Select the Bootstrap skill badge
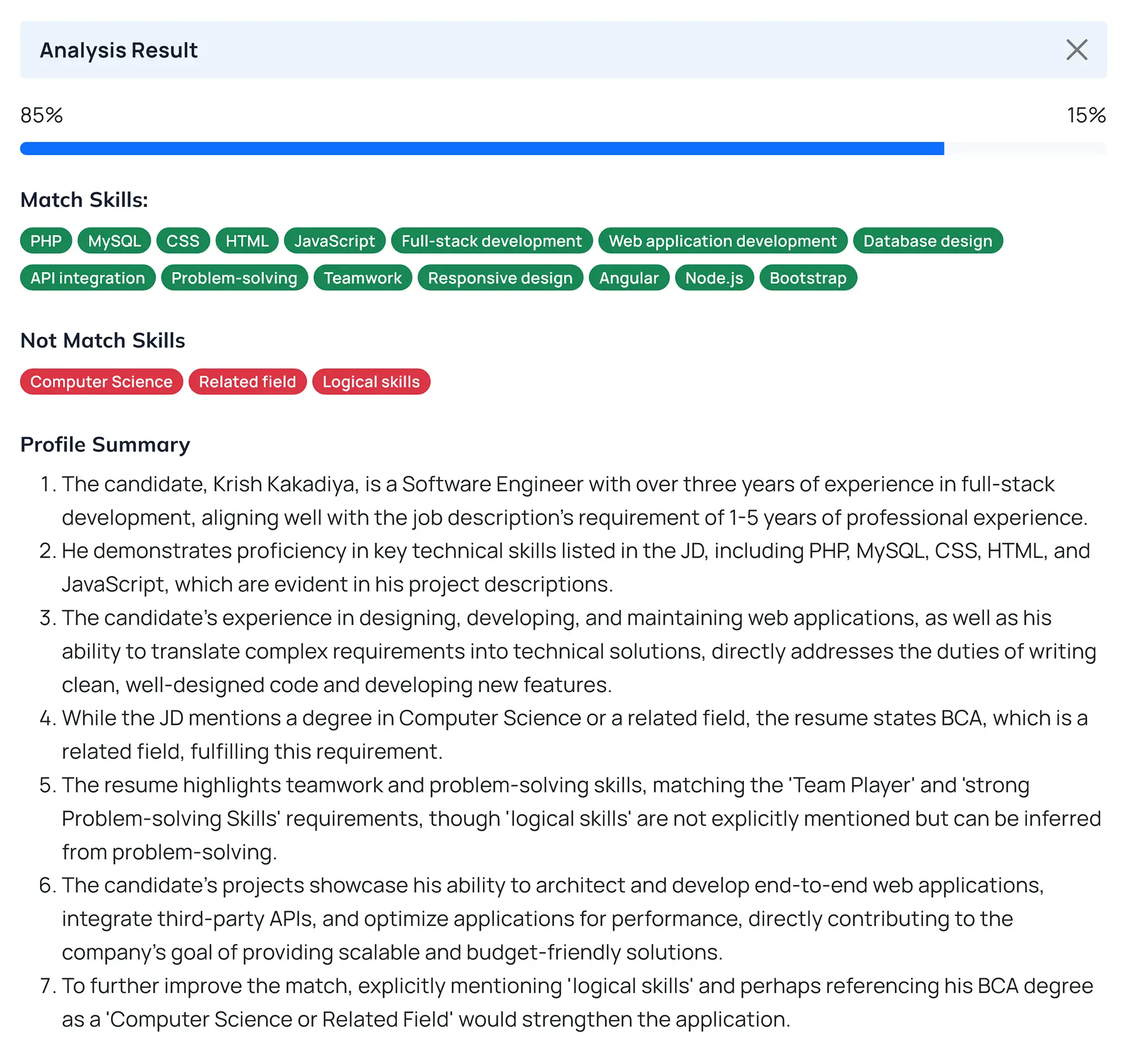This screenshot has height=1064, width=1128. pyautogui.click(x=808, y=278)
